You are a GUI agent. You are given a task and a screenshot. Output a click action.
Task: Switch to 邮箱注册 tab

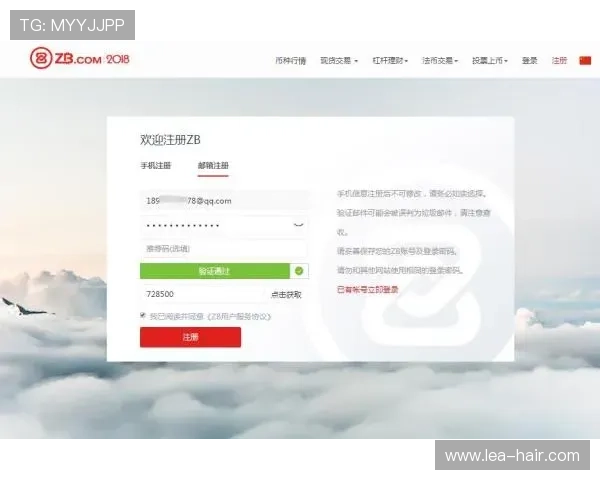click(213, 166)
